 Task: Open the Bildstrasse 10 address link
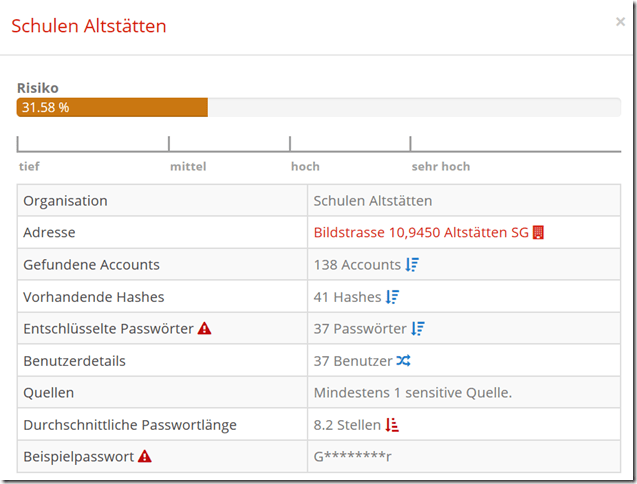click(x=420, y=233)
